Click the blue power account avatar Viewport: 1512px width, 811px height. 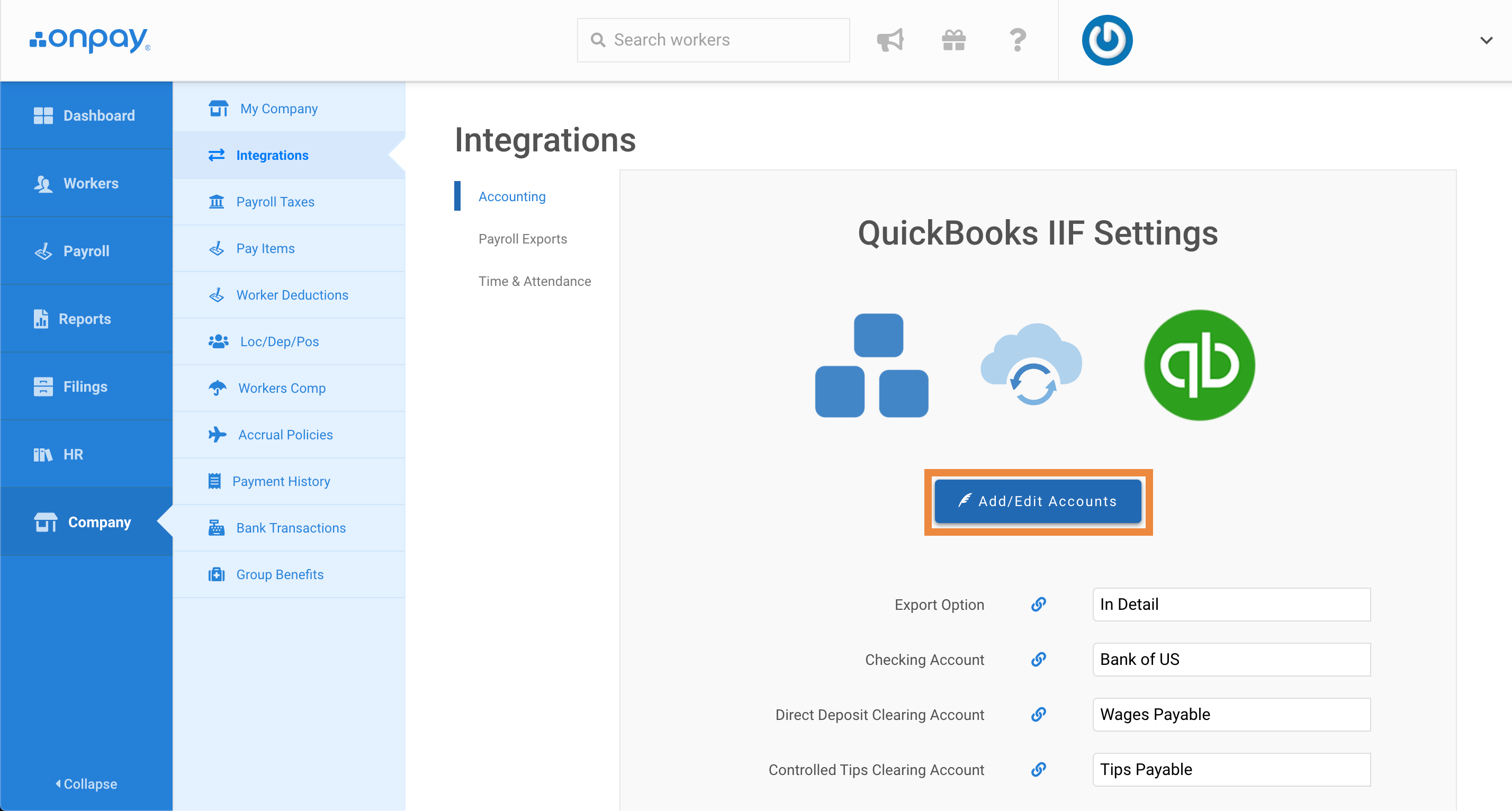click(1107, 40)
